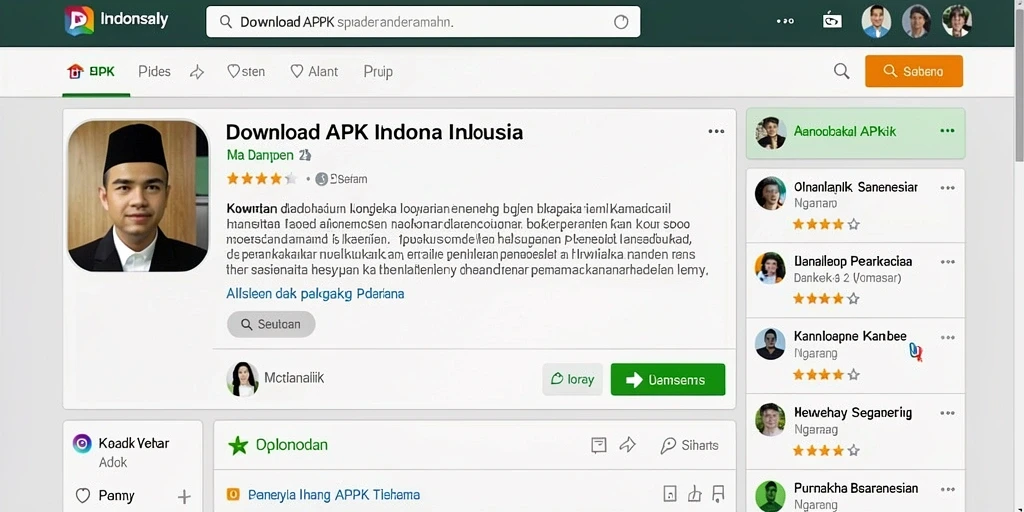The height and width of the screenshot is (512, 1024).
Task: Click the Koadk Vehar circular icon
Action: [82, 443]
